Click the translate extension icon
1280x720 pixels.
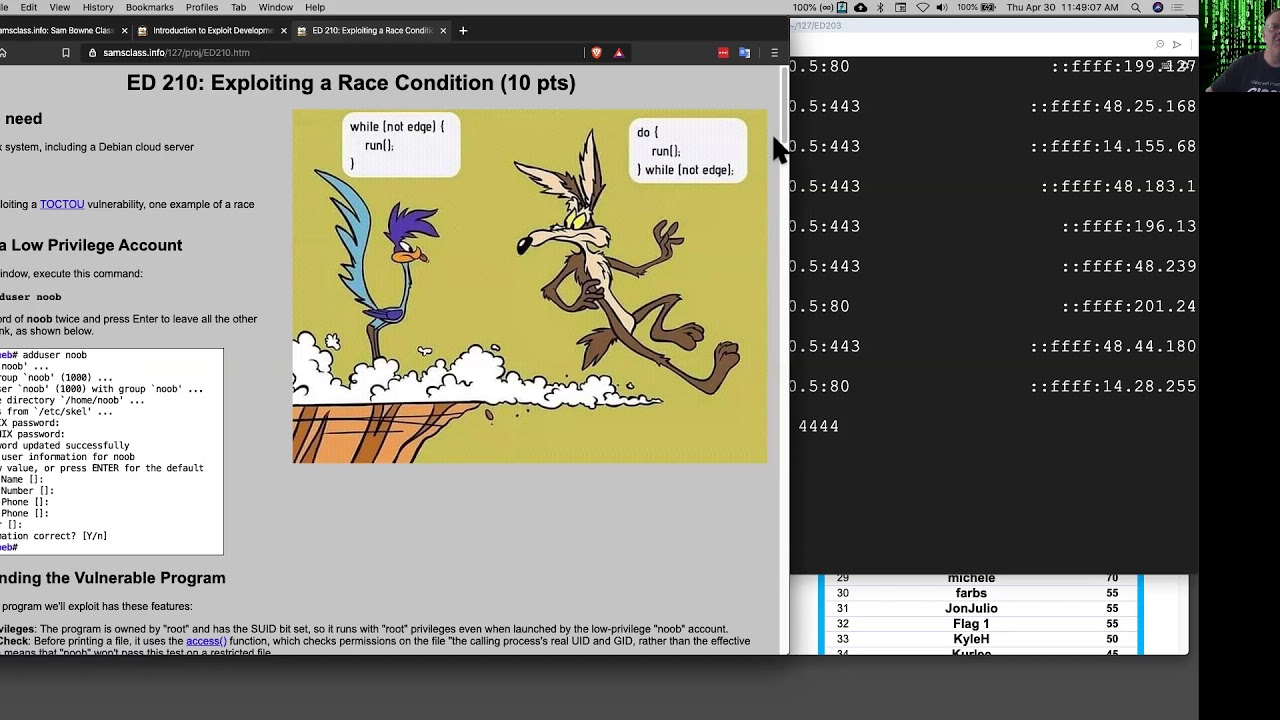[744, 53]
